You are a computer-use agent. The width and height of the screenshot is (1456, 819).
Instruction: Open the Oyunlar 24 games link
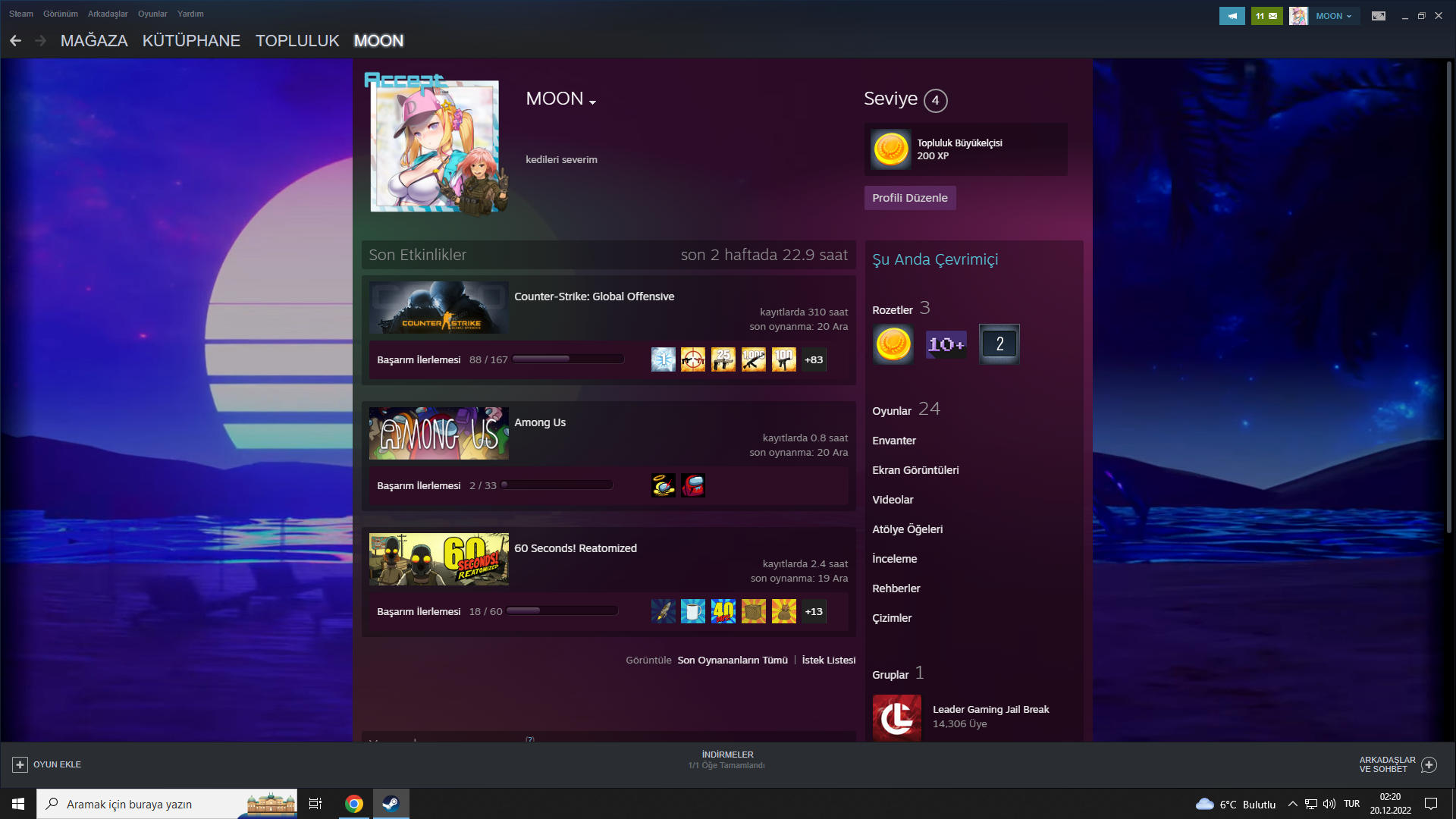coord(906,409)
